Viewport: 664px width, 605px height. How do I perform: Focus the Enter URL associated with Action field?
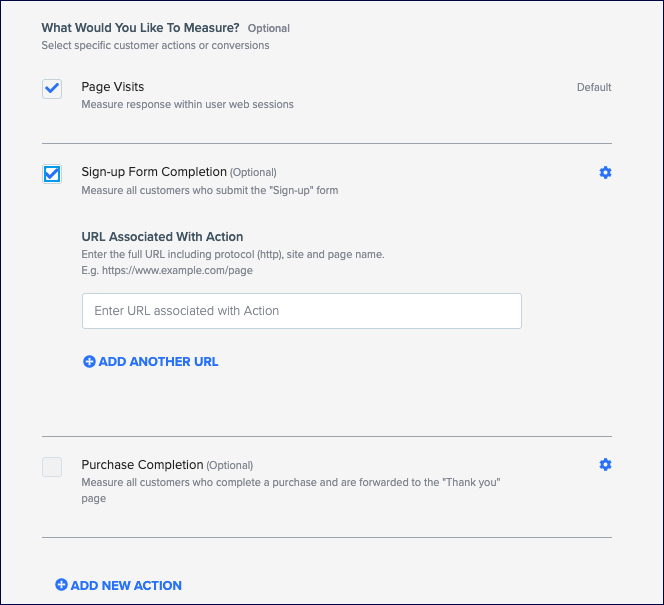302,311
